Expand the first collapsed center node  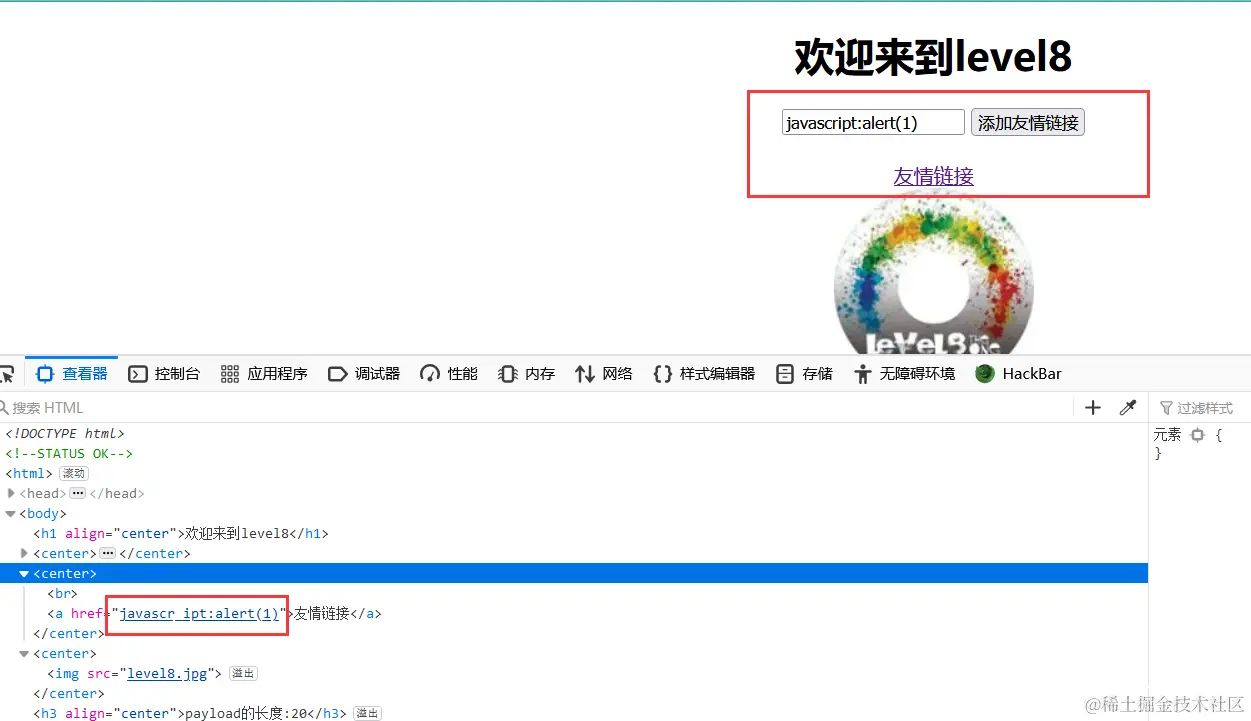(25, 553)
